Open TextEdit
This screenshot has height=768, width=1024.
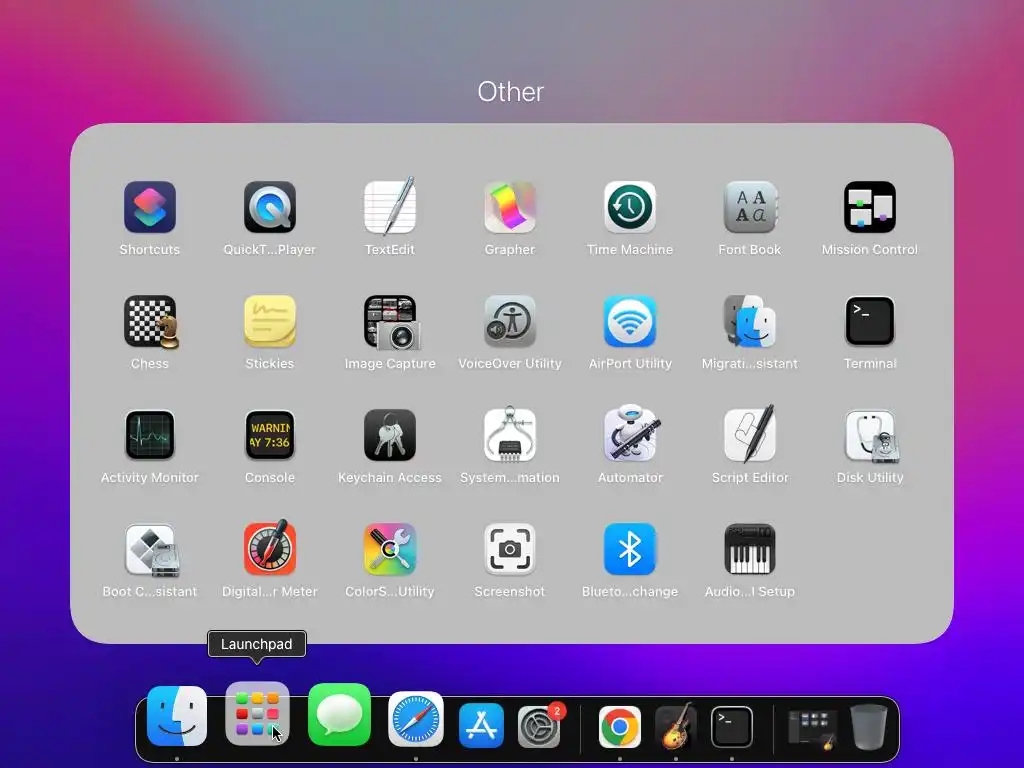pyautogui.click(x=390, y=207)
